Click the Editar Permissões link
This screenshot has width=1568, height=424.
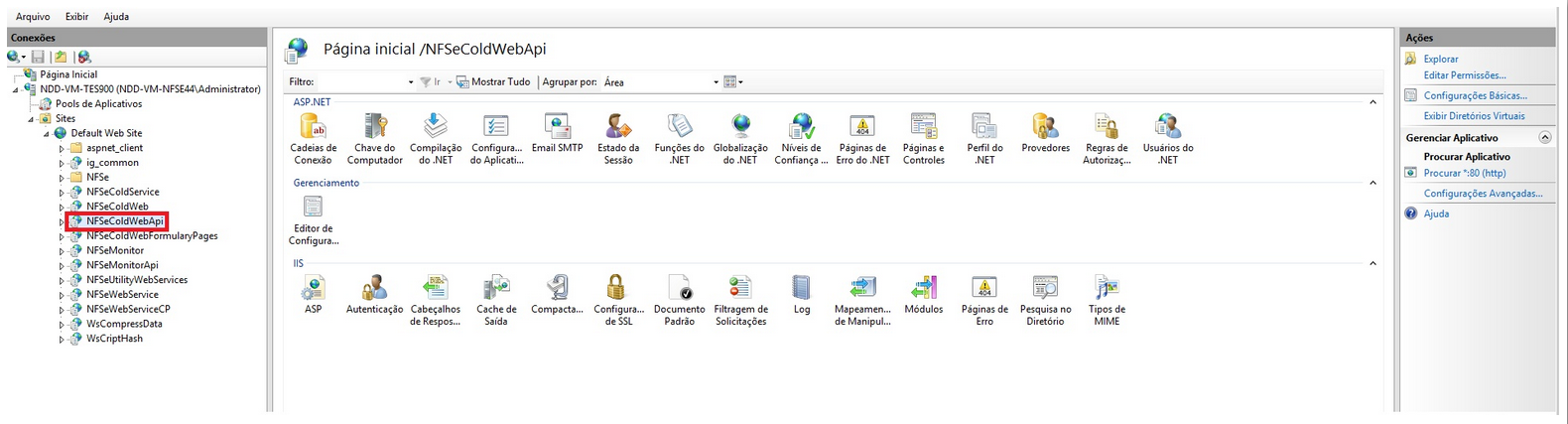(1464, 75)
